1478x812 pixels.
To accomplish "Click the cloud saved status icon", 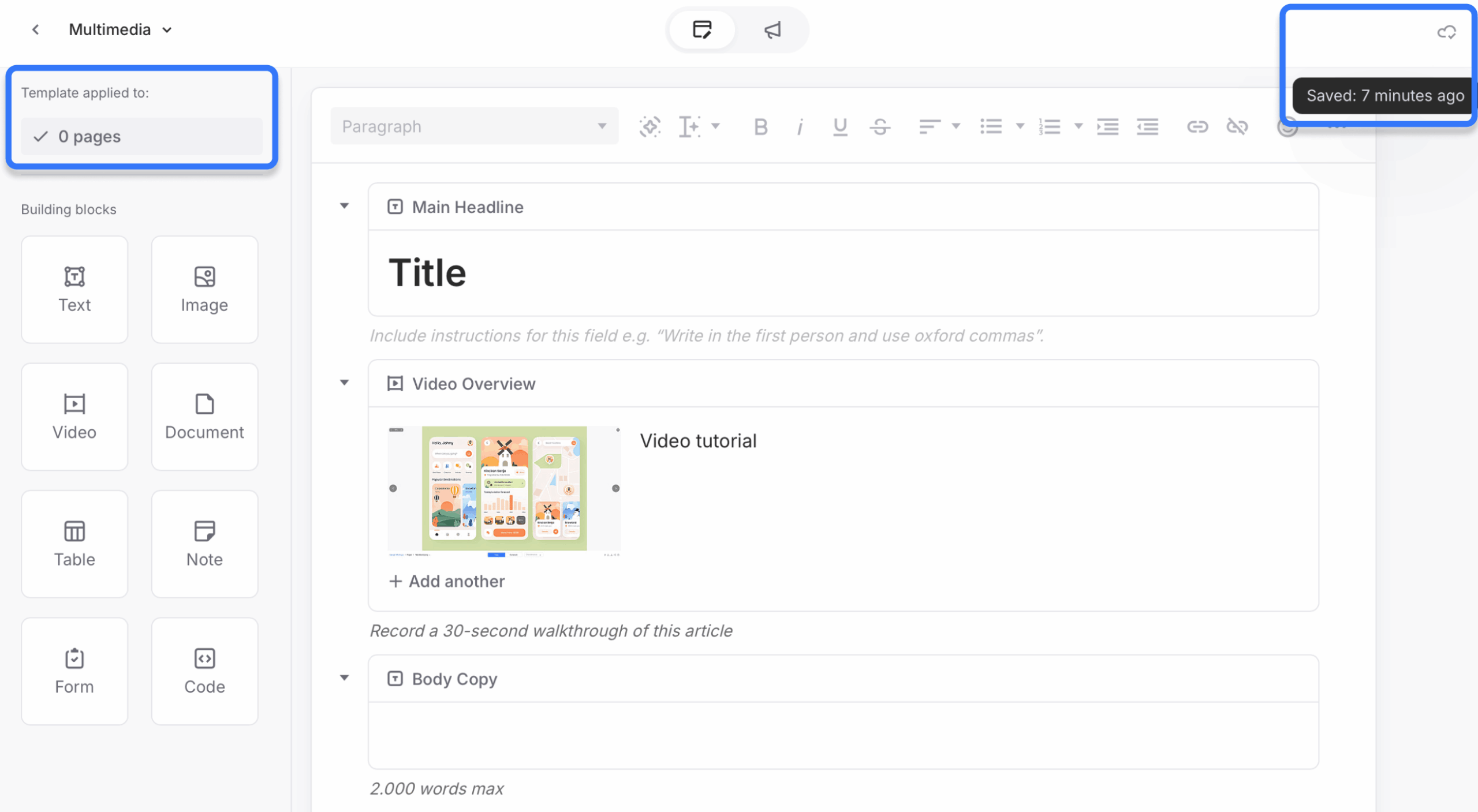I will point(1446,32).
